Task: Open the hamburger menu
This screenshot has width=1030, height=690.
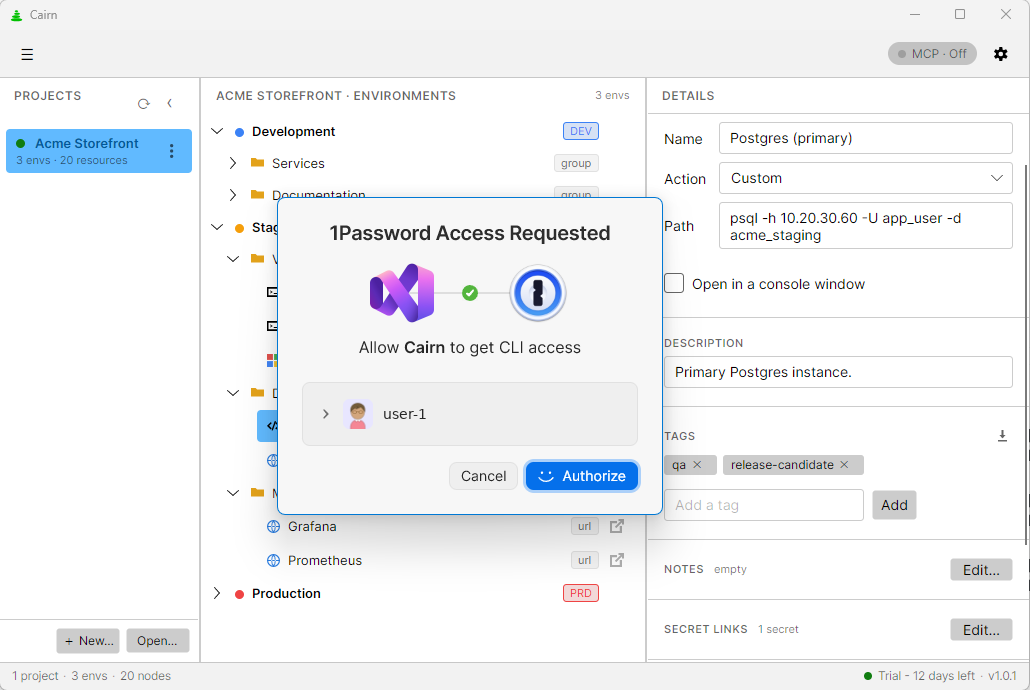Action: (27, 55)
